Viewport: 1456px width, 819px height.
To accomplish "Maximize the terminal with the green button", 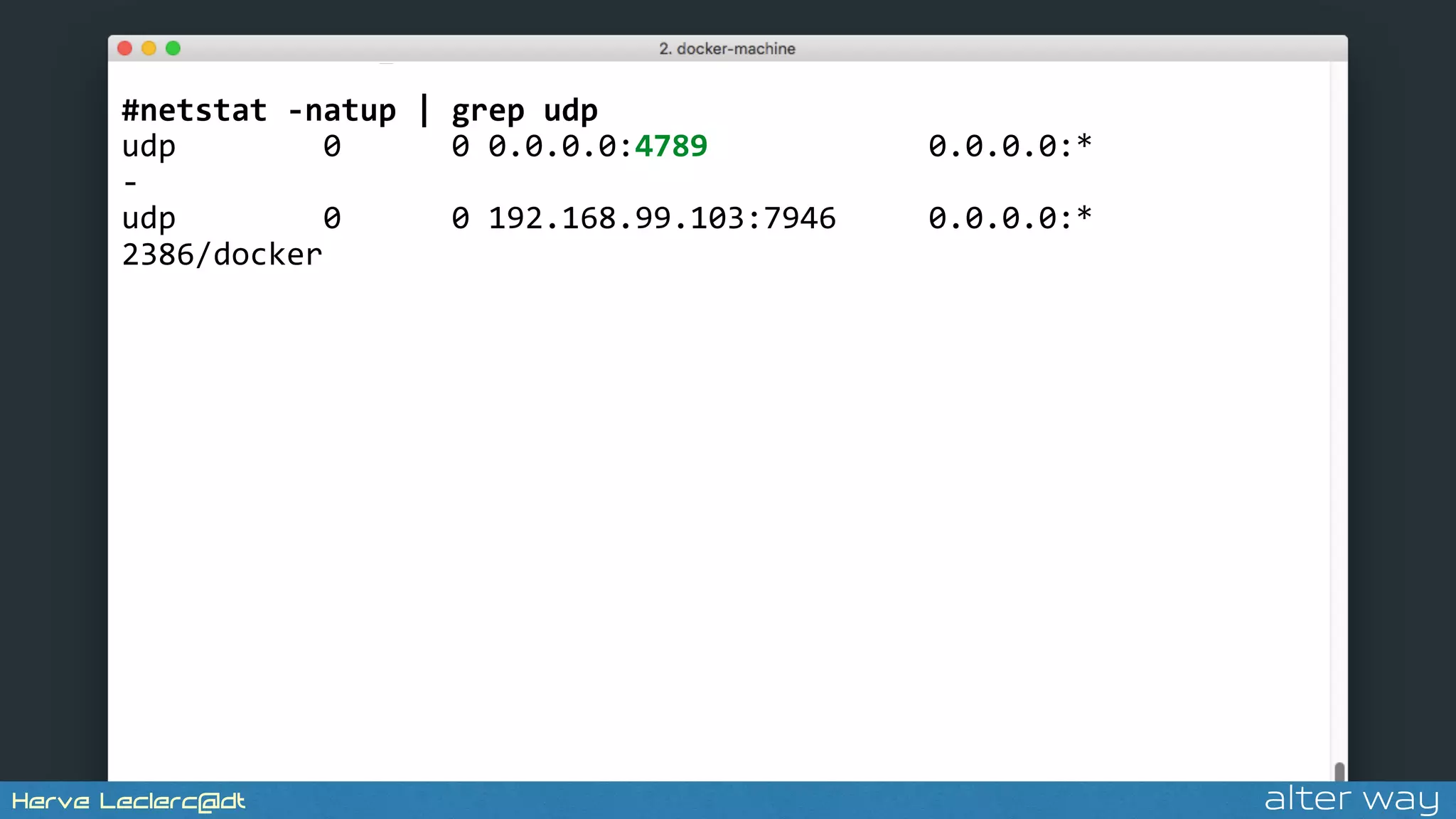I will 173,48.
